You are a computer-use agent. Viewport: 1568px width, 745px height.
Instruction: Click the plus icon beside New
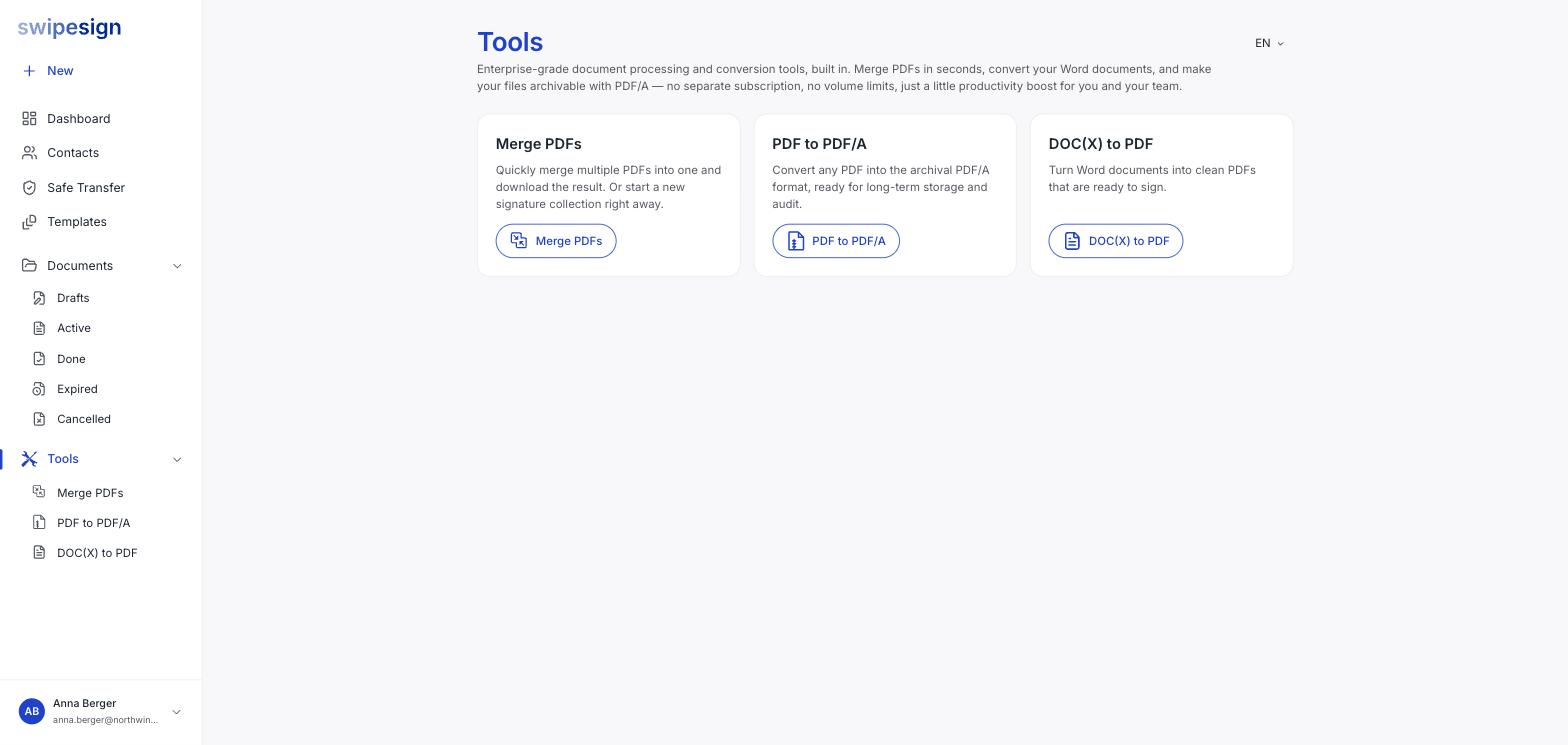coord(29,71)
